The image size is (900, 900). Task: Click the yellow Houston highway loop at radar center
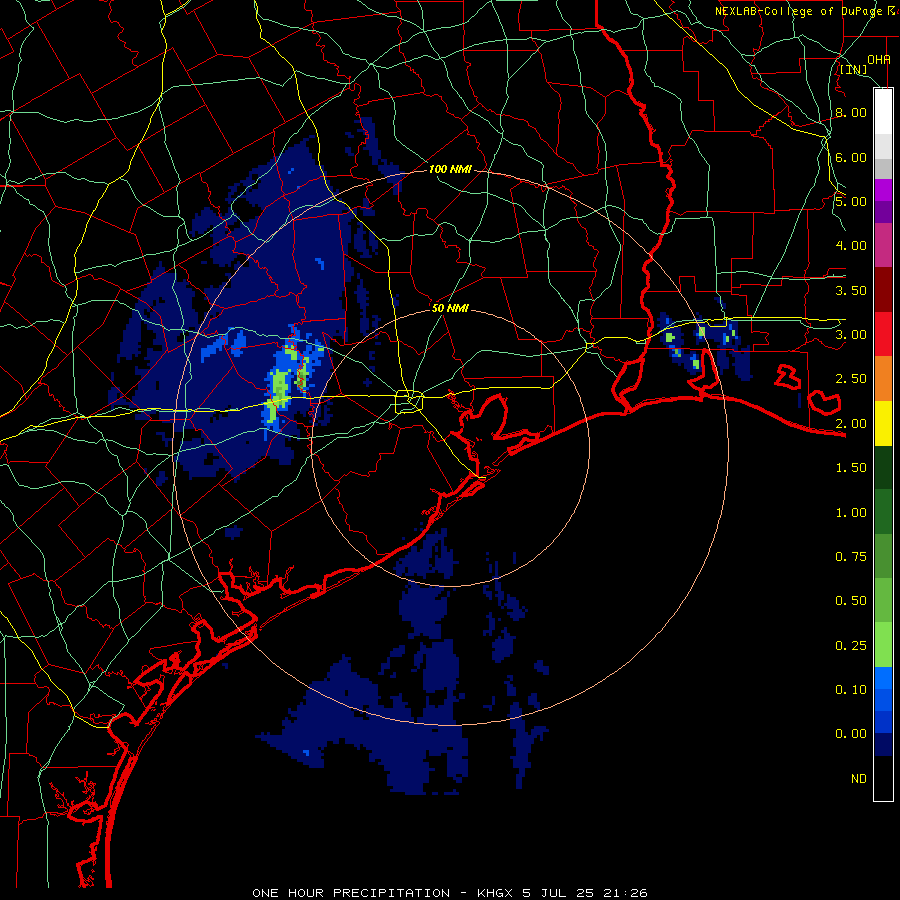tap(409, 401)
